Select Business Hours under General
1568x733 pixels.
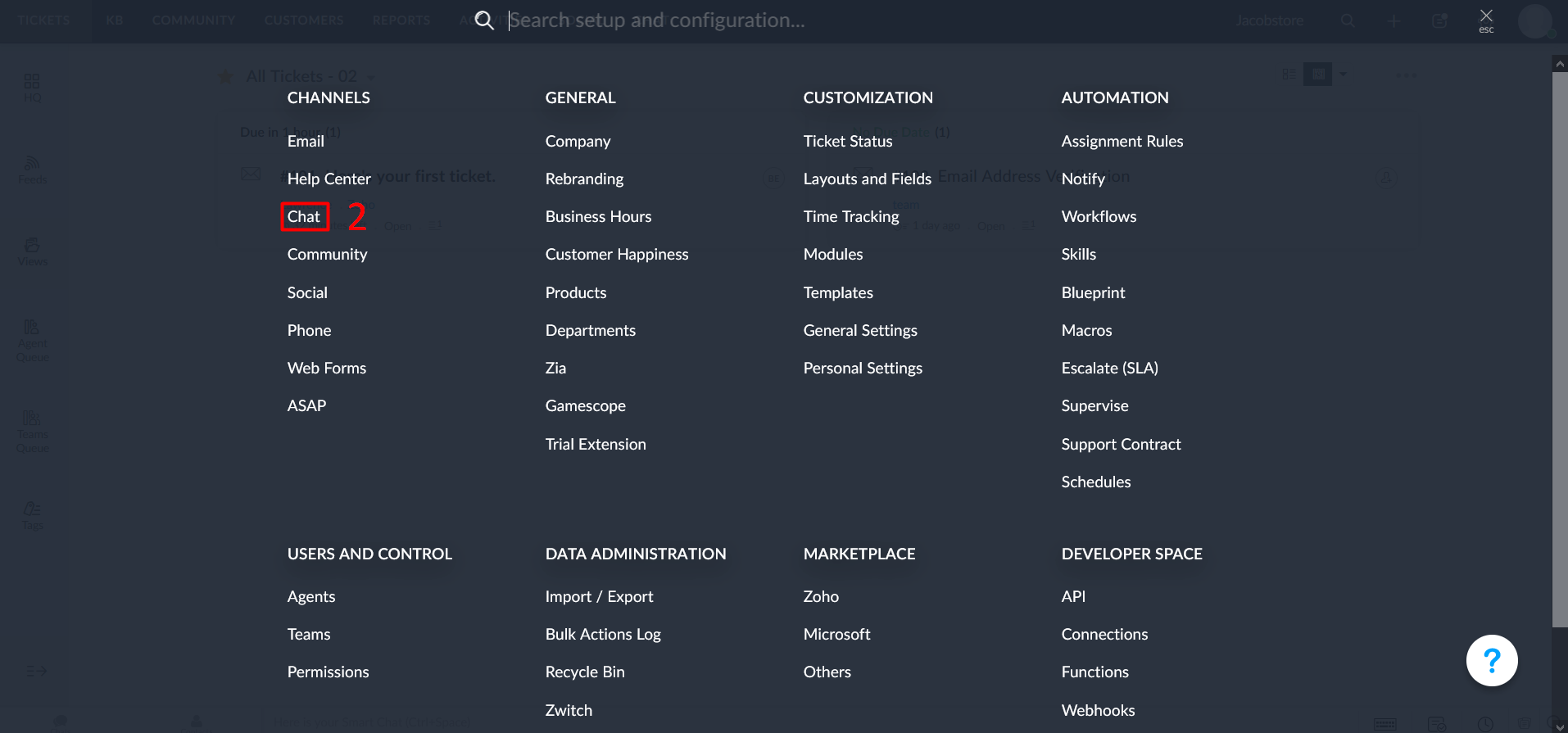pos(598,216)
